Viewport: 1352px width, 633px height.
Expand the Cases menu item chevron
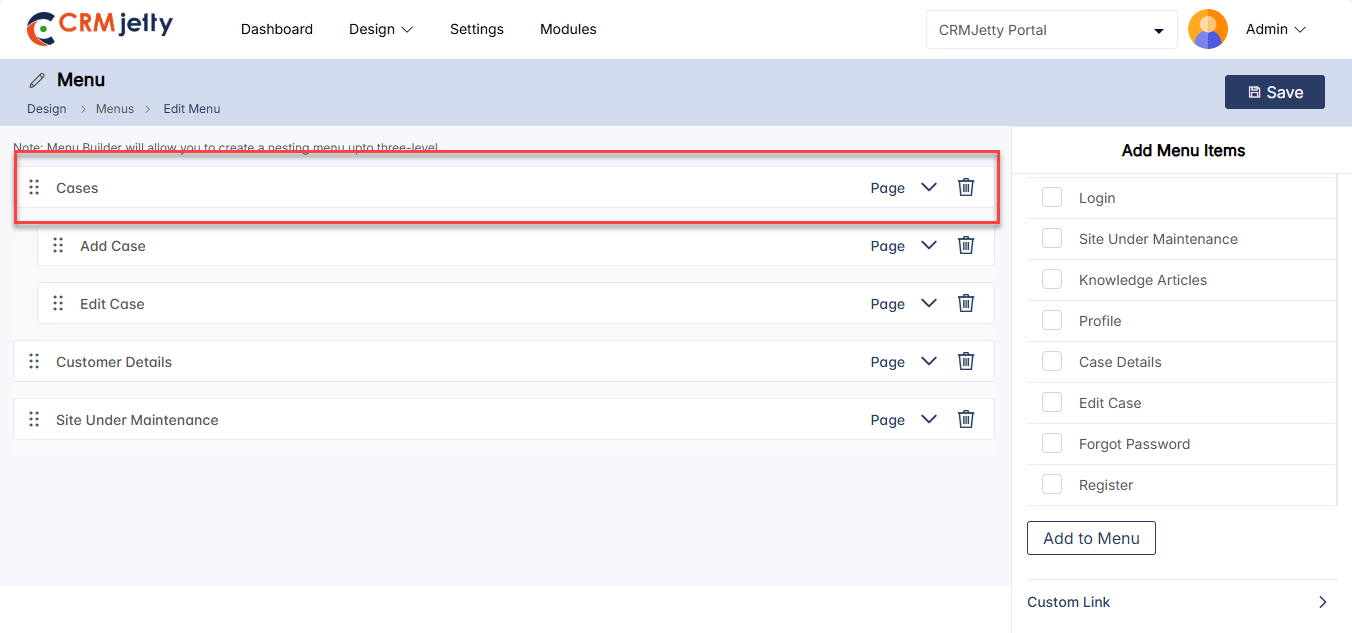tap(928, 187)
